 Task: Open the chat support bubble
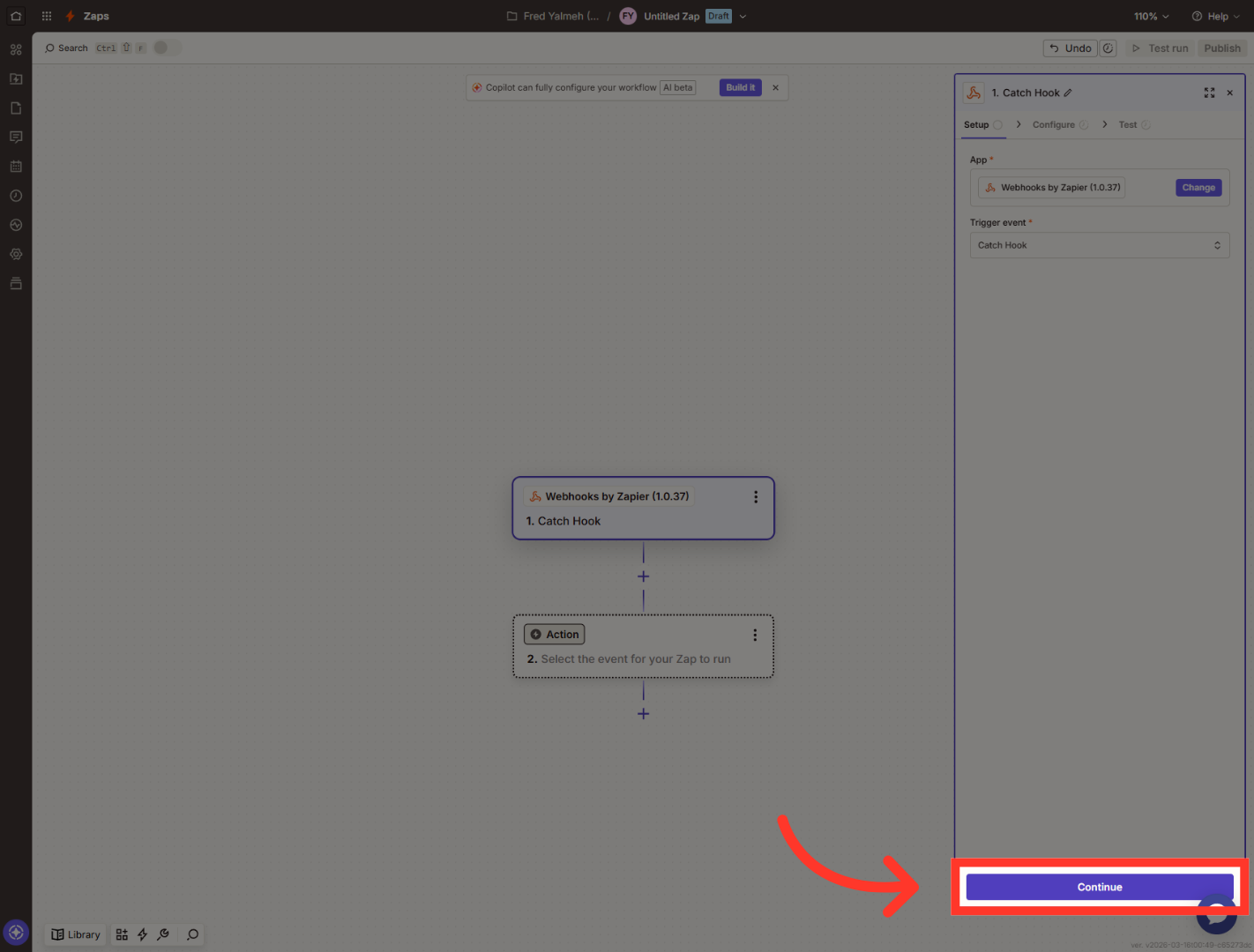coord(1217,917)
